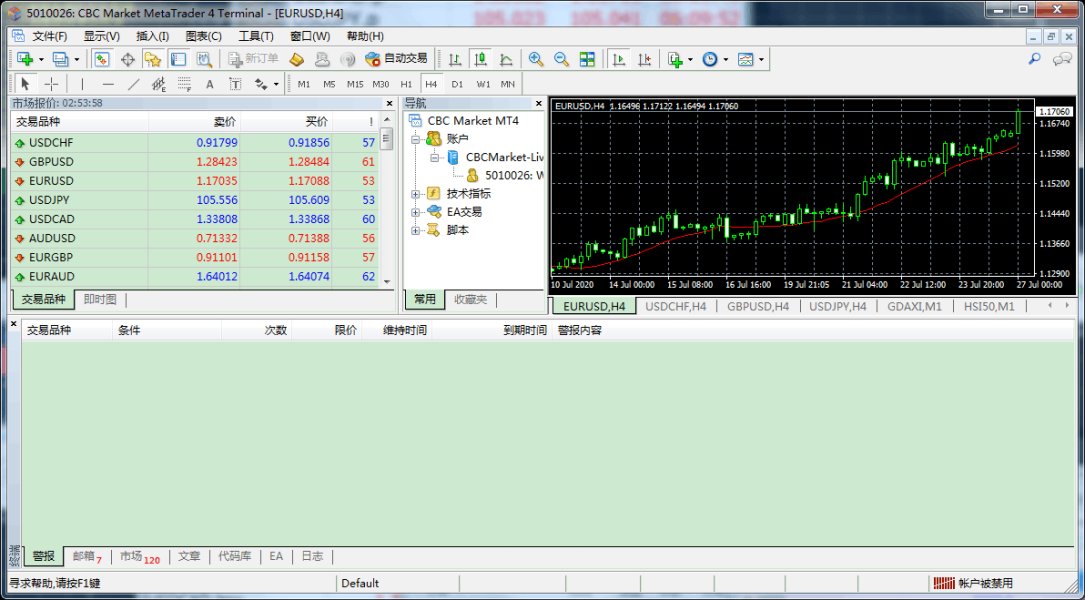Draw a horizontal line tool

tap(108, 84)
